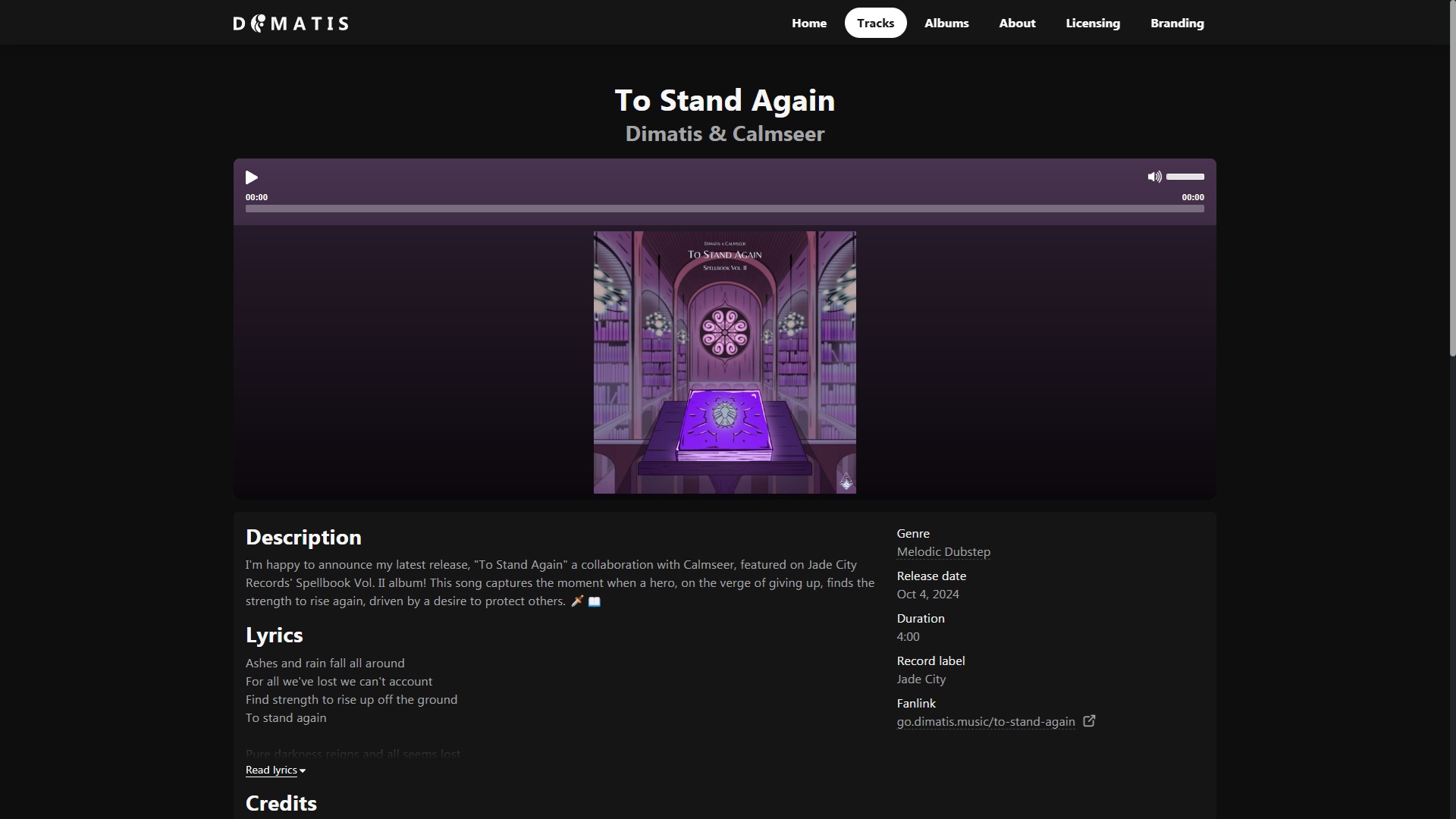Screen dimensions: 1456x819
Task: Click the lyric line 'Ashes and rain fall all around'
Action: tap(325, 664)
